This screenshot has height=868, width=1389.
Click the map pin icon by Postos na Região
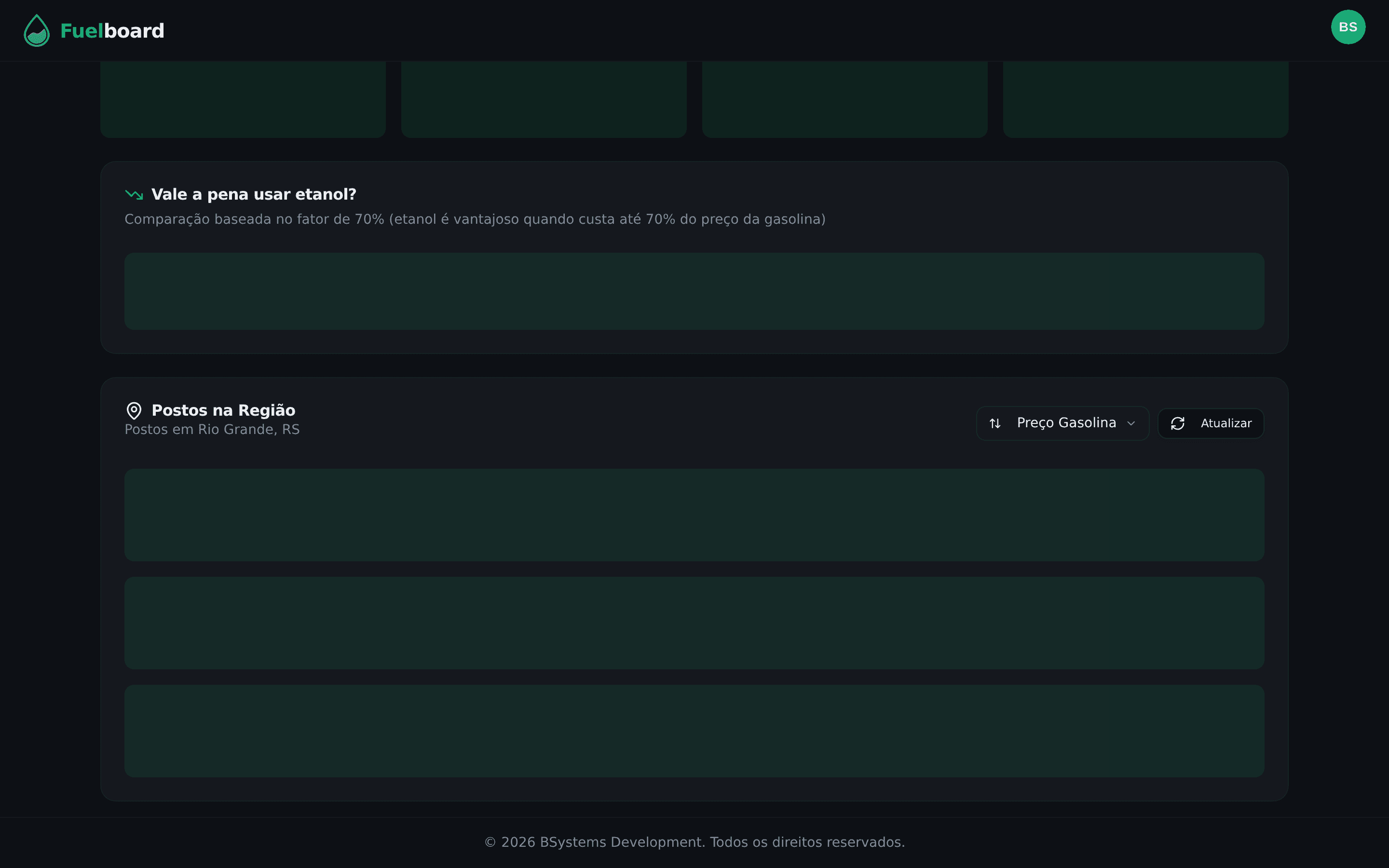(134, 410)
